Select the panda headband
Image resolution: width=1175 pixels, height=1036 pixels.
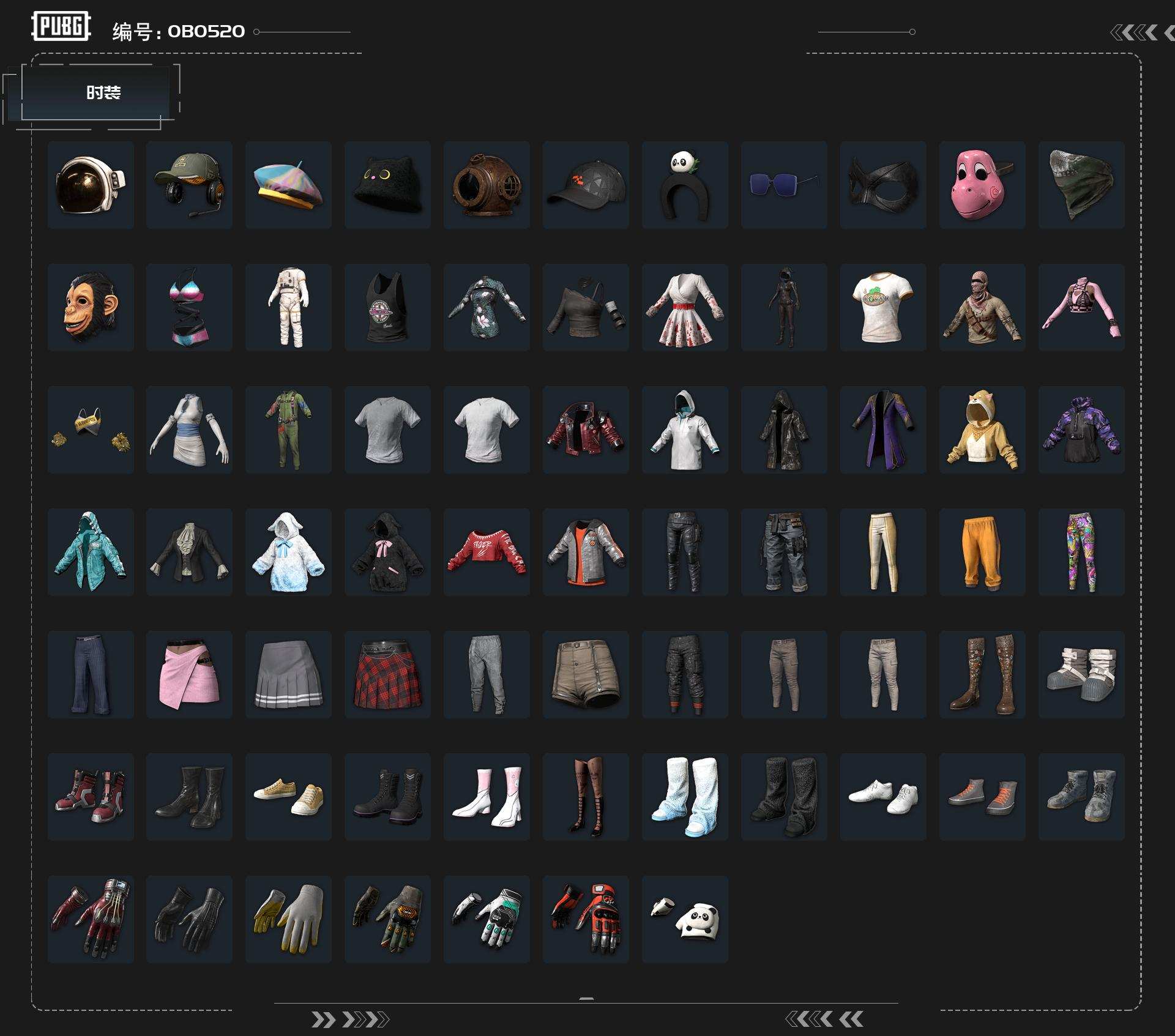685,185
